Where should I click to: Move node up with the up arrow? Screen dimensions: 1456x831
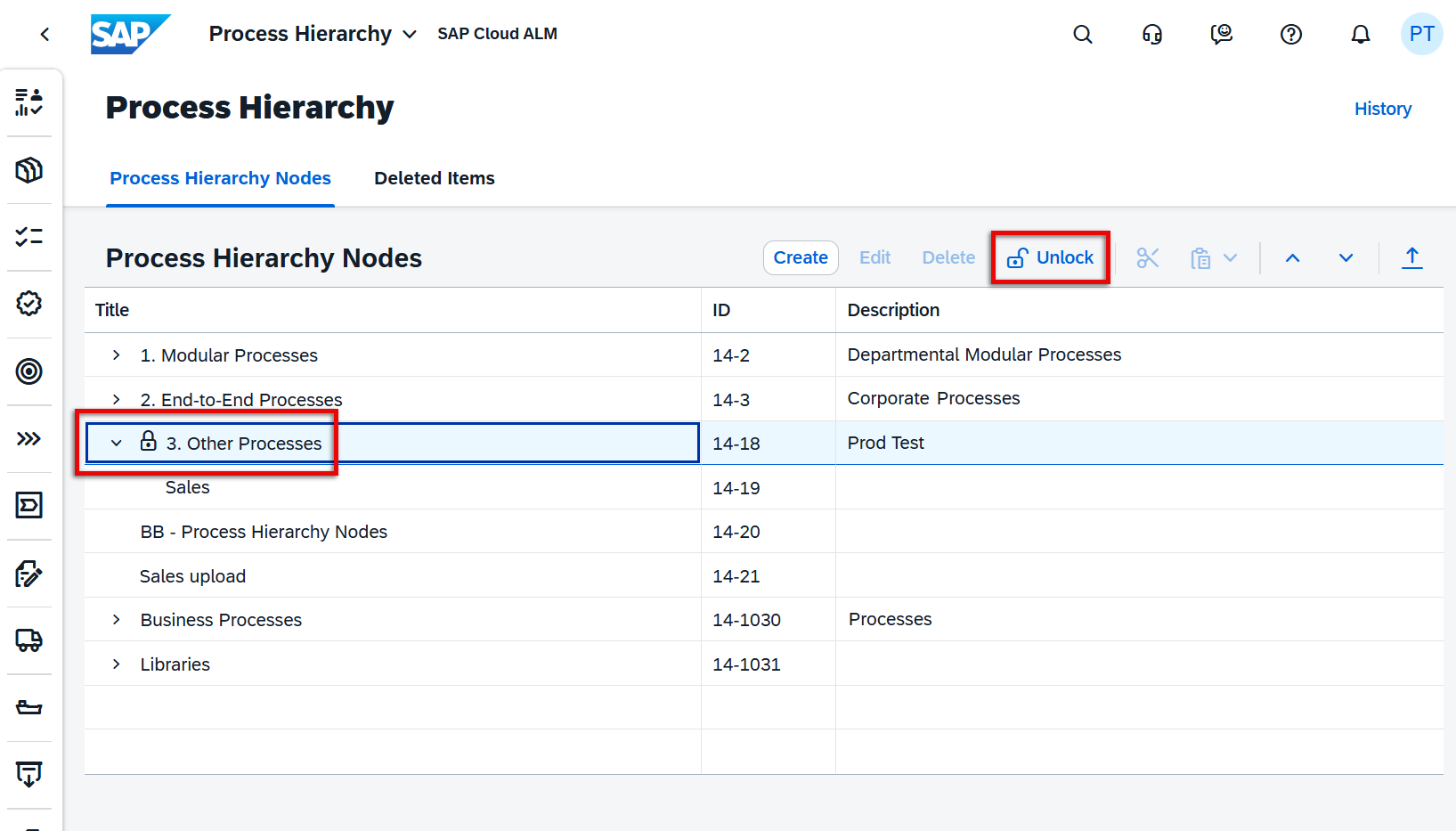coord(1293,258)
